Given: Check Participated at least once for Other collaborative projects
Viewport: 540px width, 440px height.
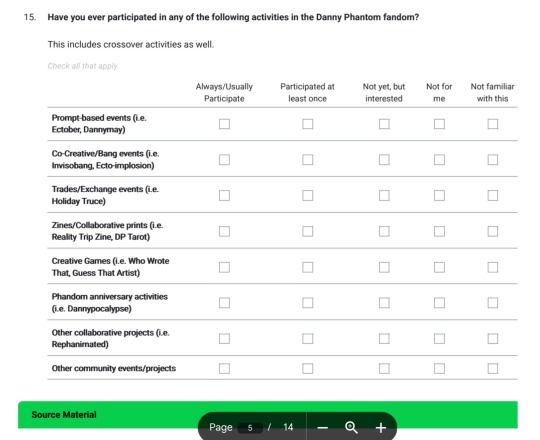Looking at the screenshot, I should (x=308, y=339).
